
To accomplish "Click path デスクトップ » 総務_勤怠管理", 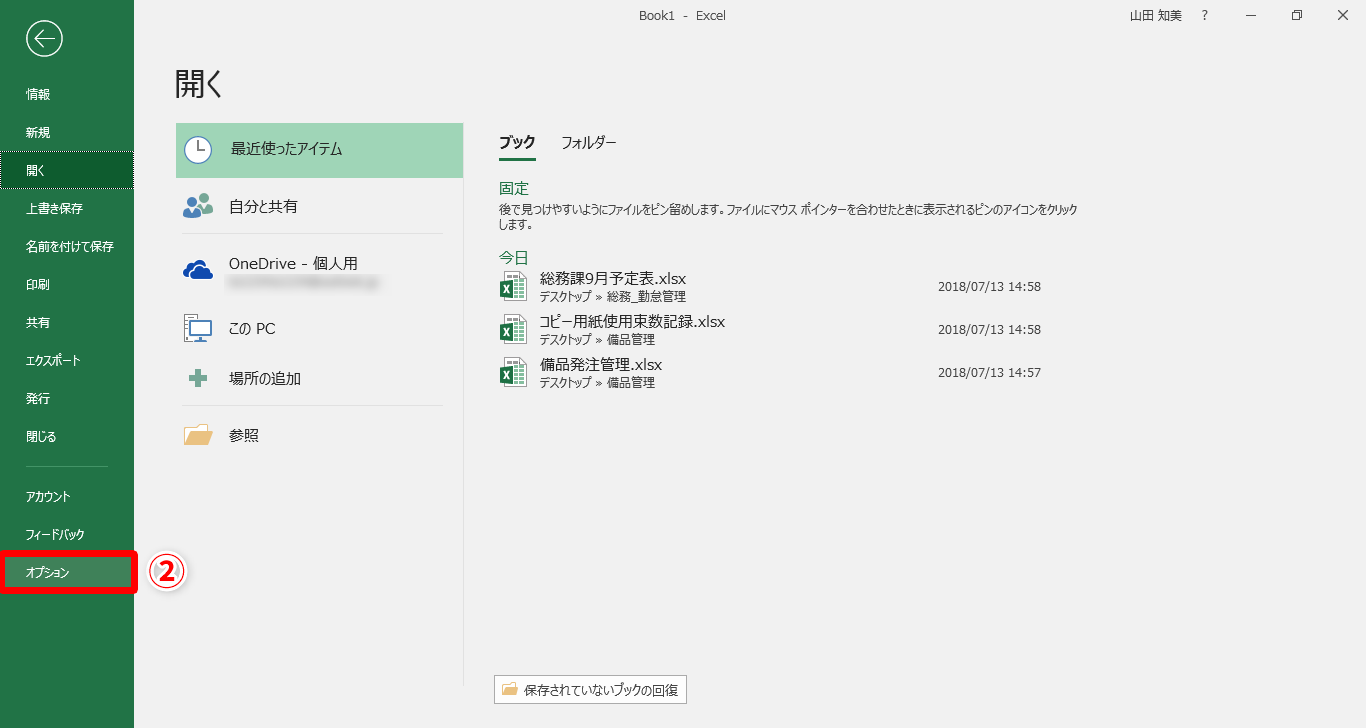I will coord(613,296).
